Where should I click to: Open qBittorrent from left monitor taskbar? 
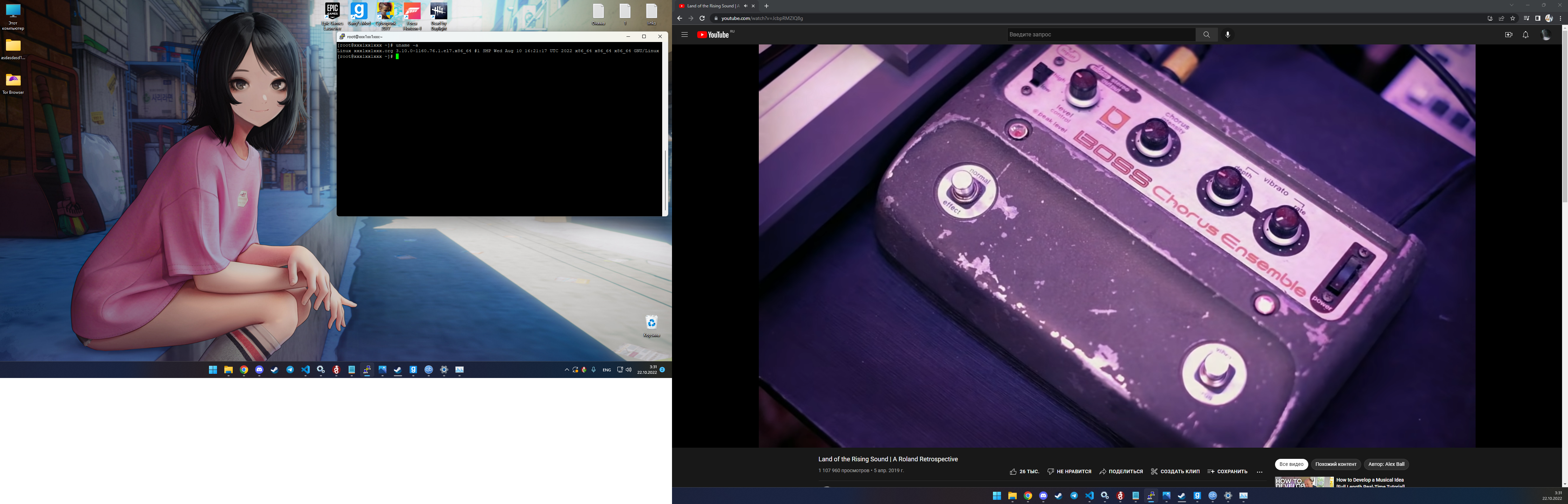[428, 370]
